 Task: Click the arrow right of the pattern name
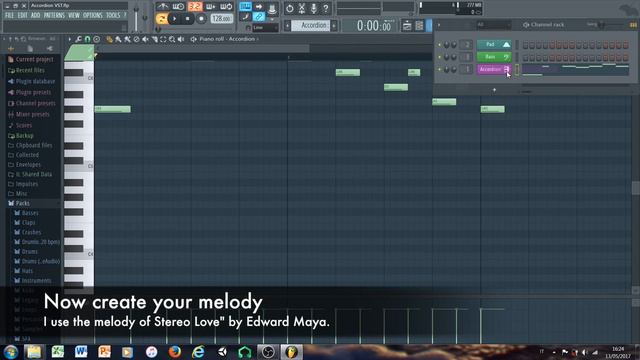334,25
